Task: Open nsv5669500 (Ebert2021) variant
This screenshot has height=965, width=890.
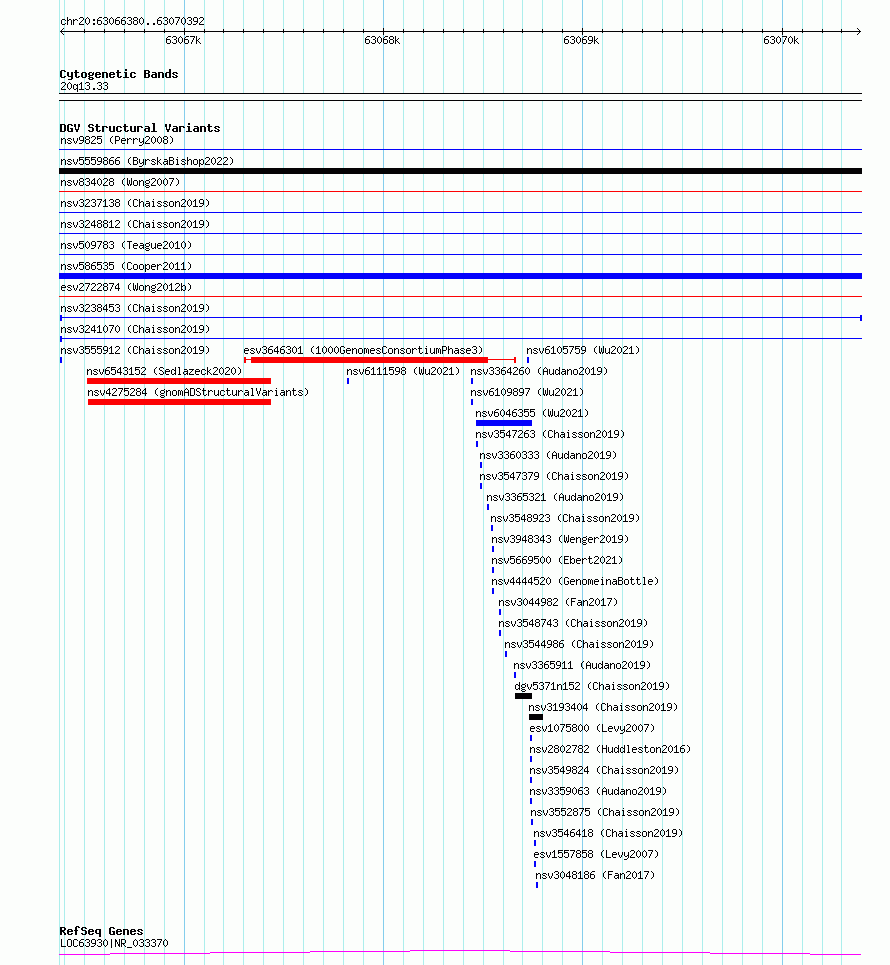Action: click(x=557, y=560)
